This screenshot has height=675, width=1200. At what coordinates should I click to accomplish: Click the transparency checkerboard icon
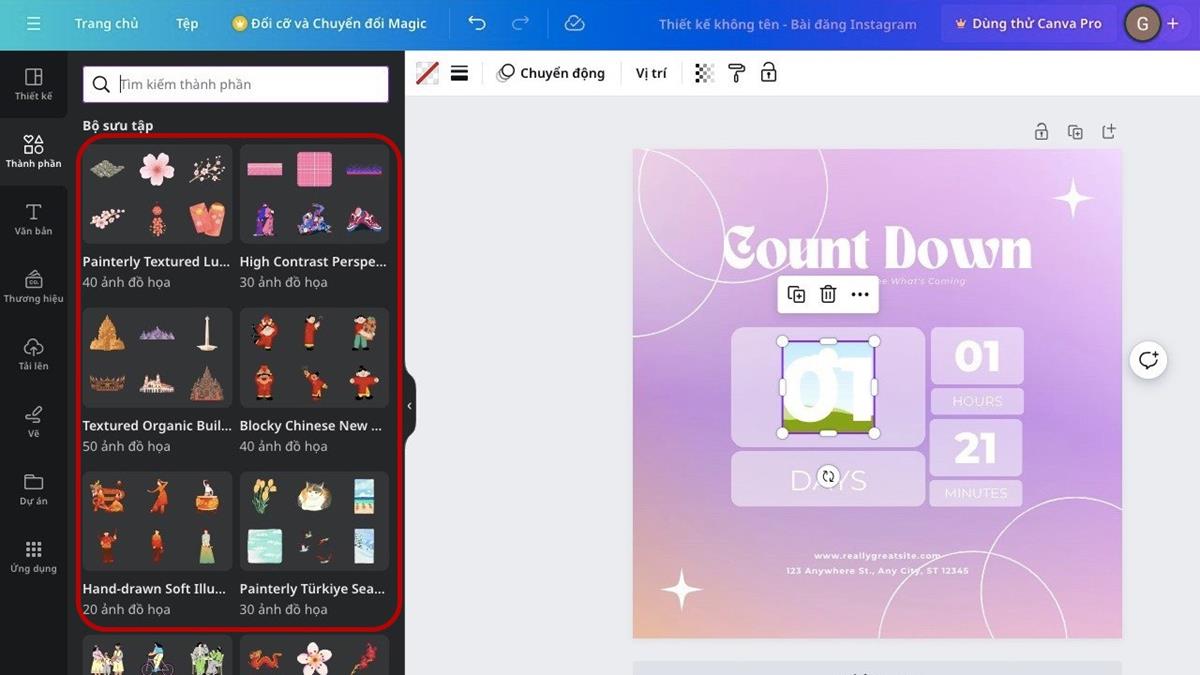tap(704, 73)
